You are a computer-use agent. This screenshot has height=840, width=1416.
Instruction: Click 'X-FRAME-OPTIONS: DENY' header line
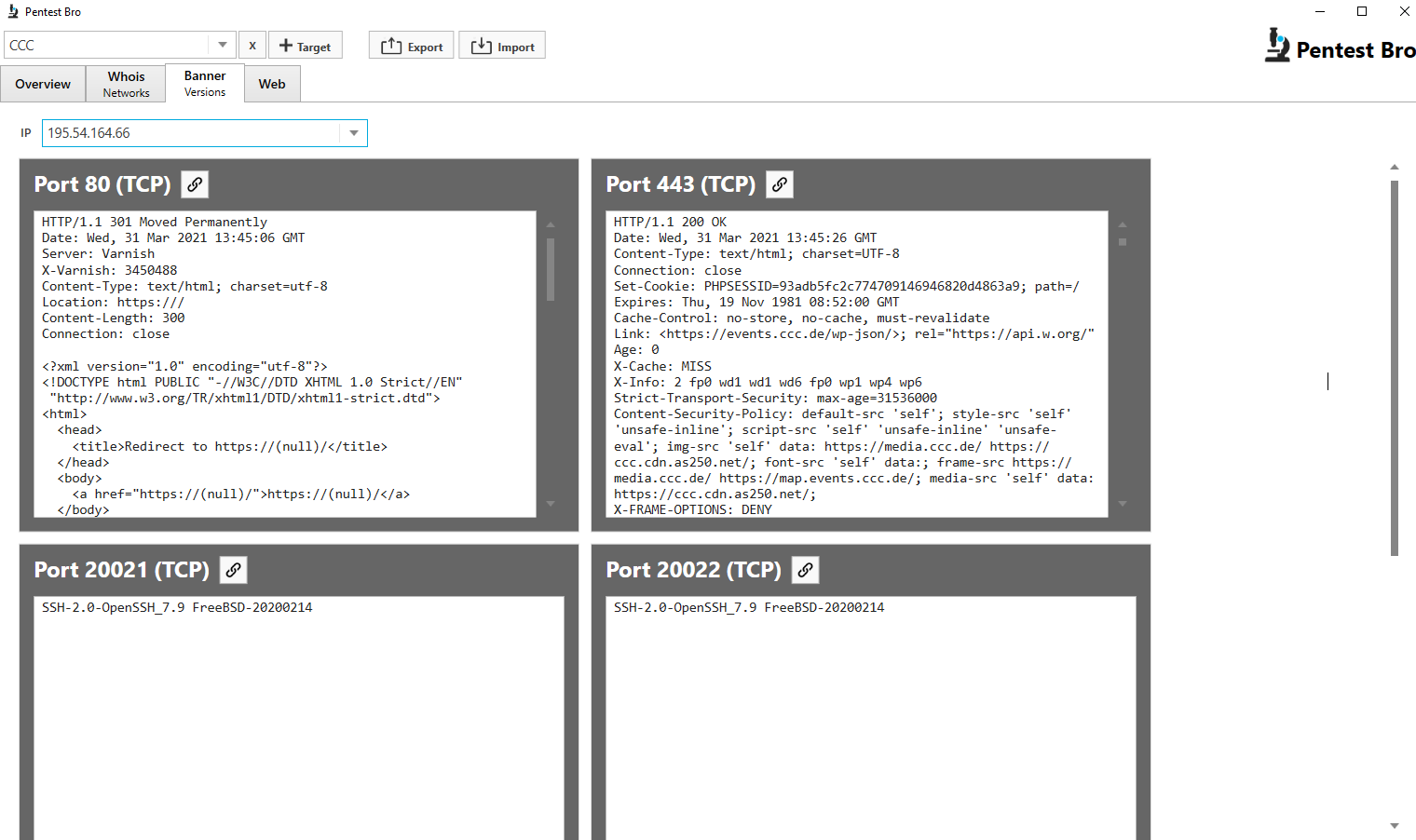pos(693,509)
